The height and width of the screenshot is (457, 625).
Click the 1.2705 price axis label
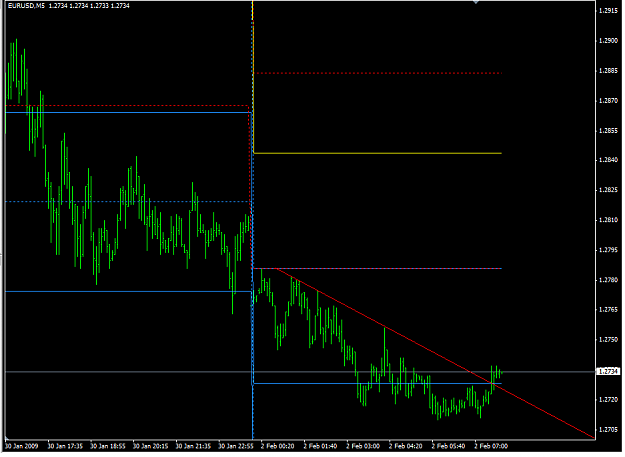pyautogui.click(x=609, y=430)
